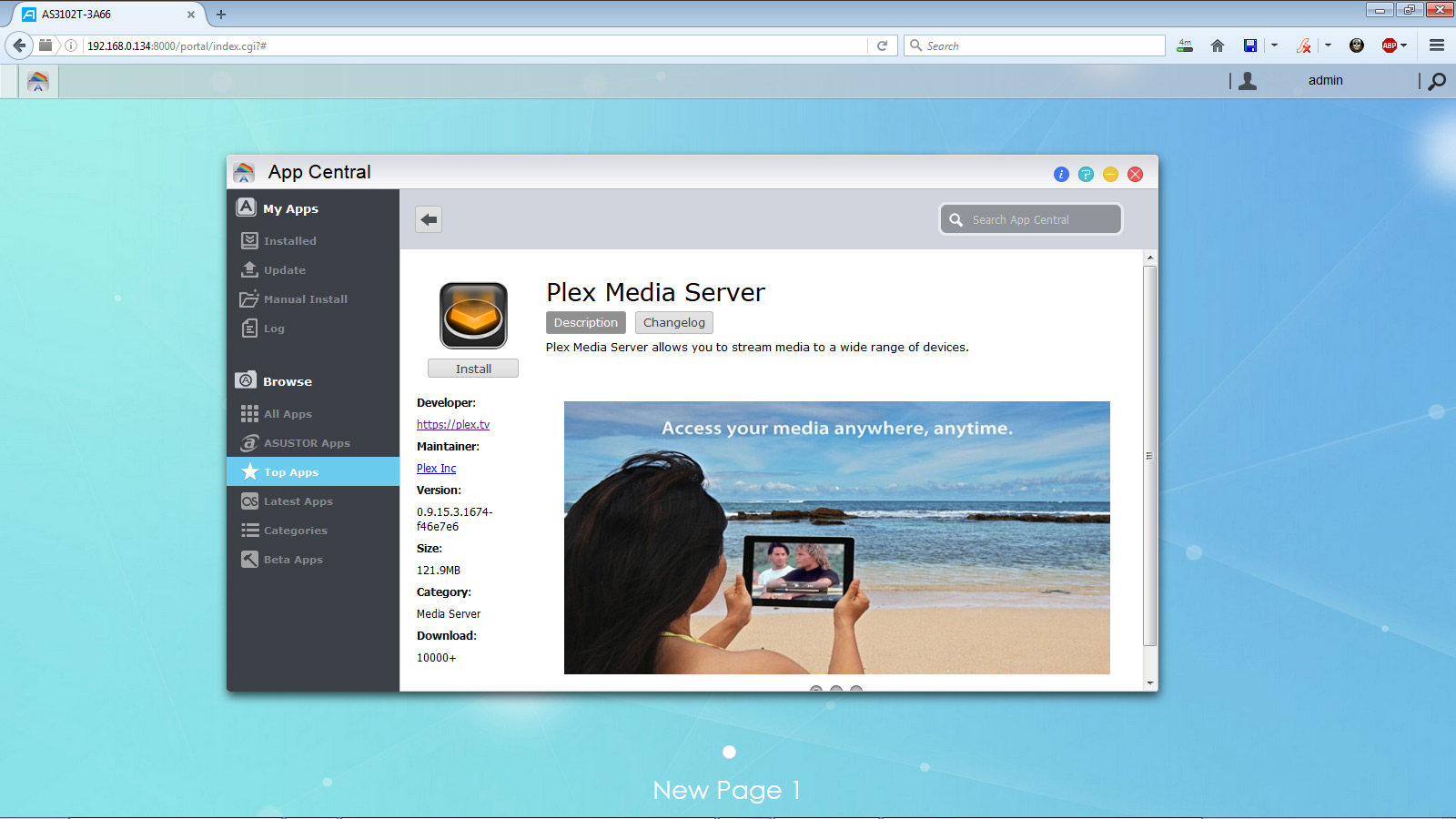Open App Central info with the blue icon

coord(1061,174)
